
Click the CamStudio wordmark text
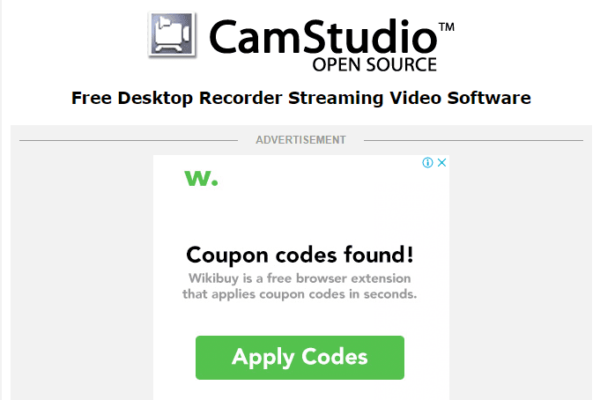[x=323, y=36]
